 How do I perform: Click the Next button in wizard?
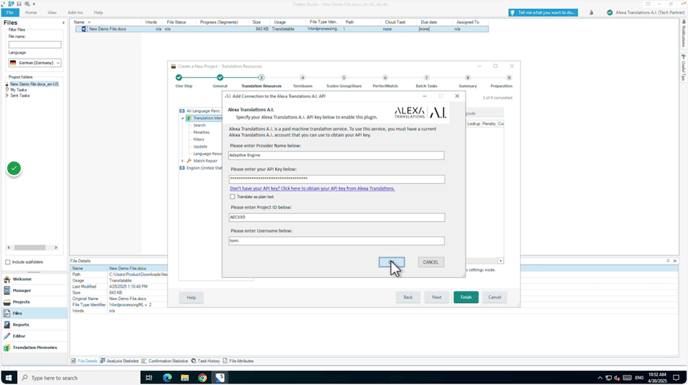coord(437,298)
